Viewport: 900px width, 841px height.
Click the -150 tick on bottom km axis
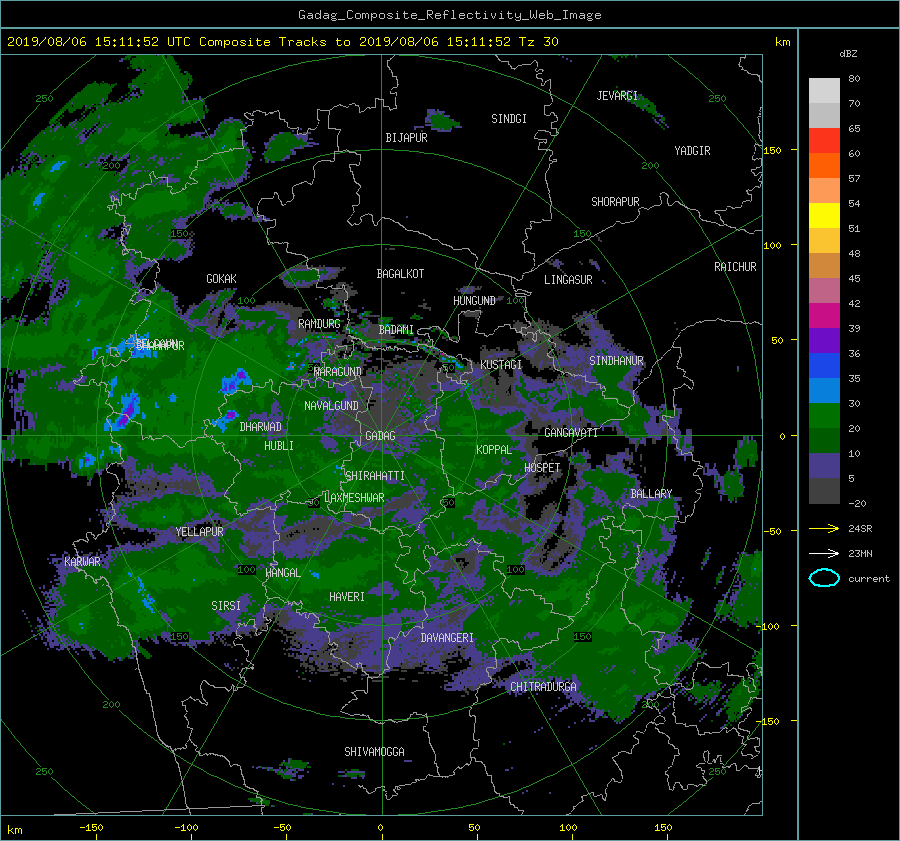coord(91,828)
